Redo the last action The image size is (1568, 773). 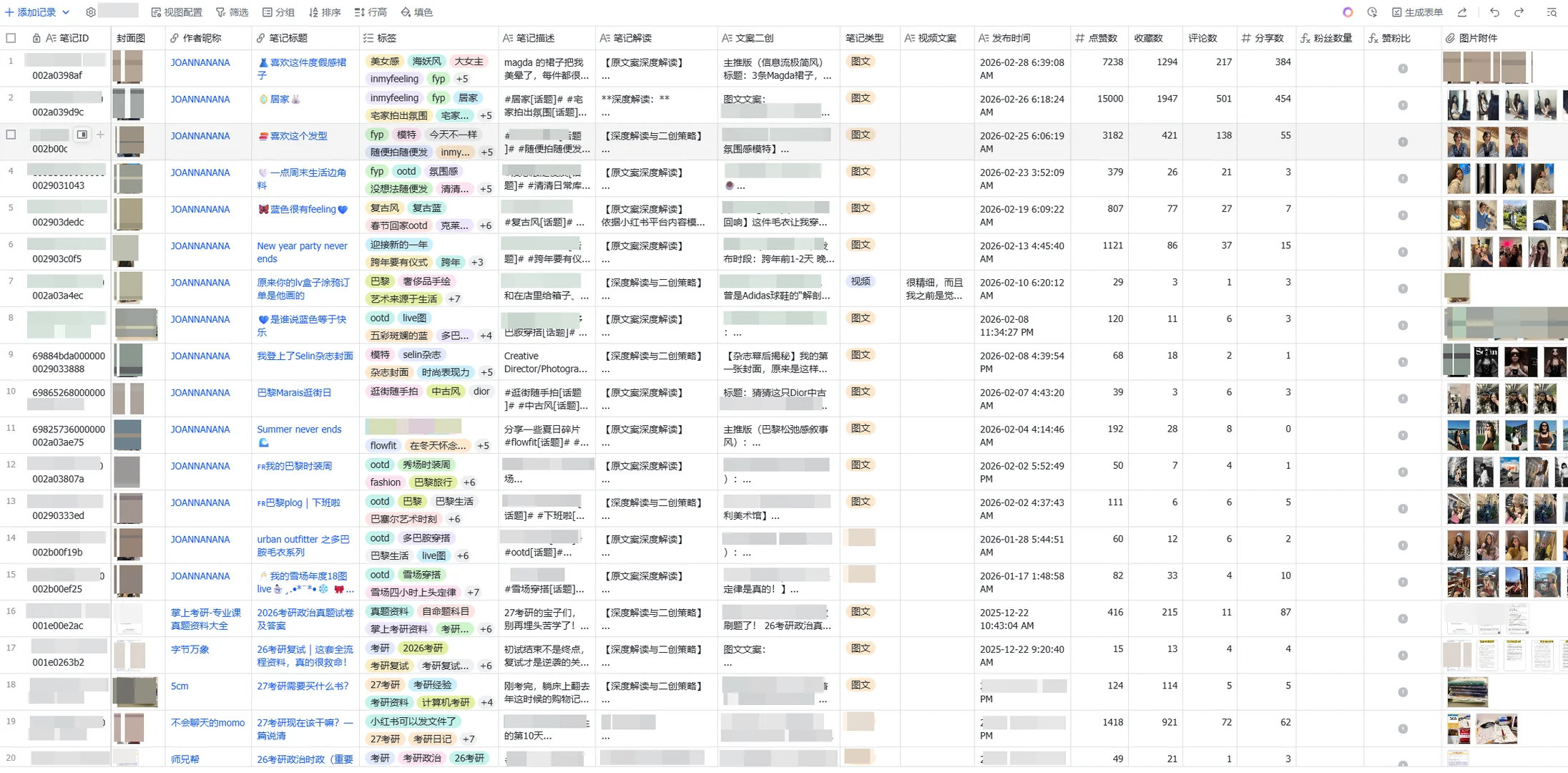coord(1519,12)
